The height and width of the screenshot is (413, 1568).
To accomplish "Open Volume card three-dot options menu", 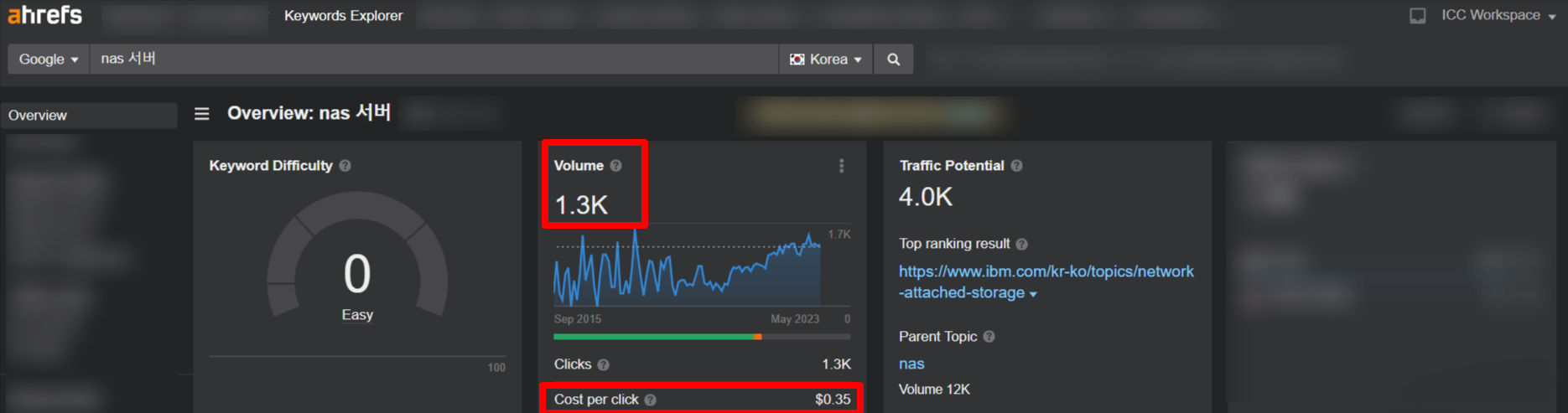I will click(x=841, y=166).
